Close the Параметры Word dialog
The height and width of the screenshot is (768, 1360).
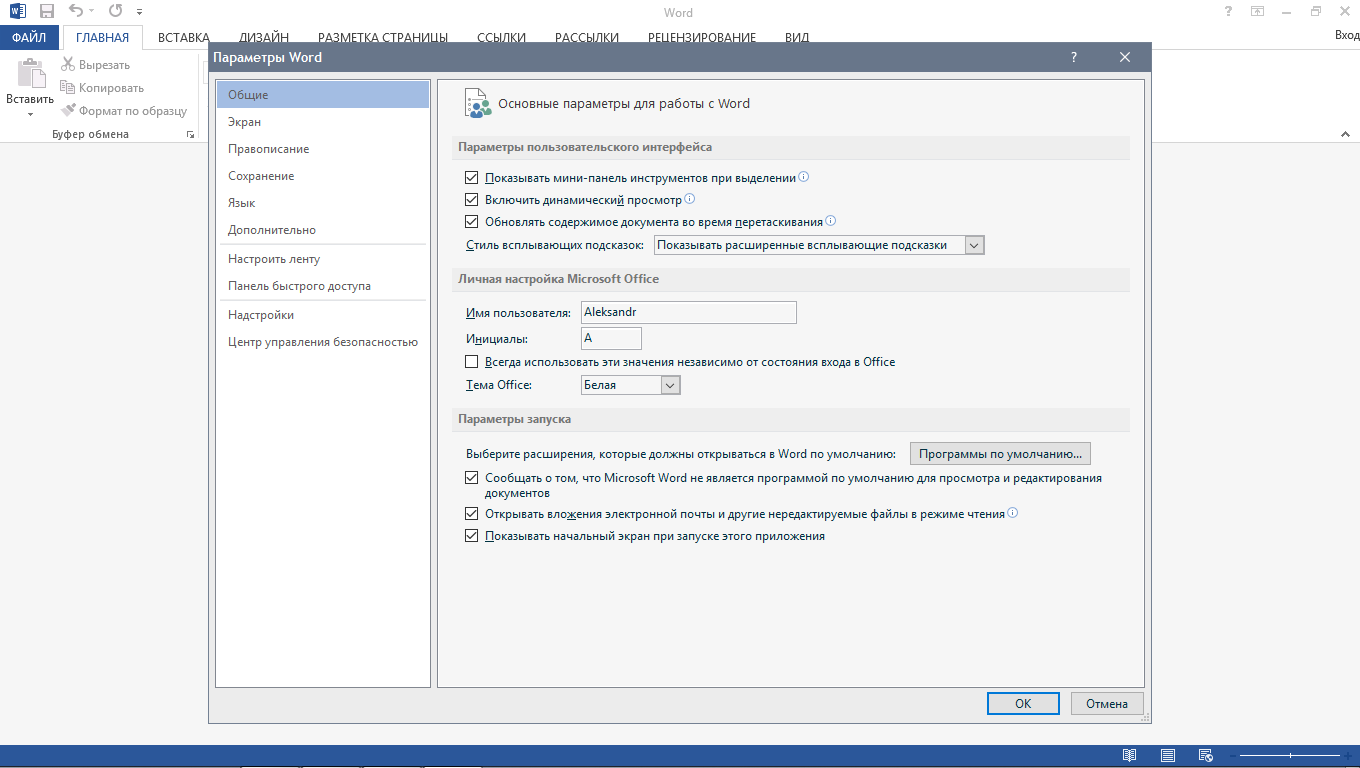(x=1125, y=57)
